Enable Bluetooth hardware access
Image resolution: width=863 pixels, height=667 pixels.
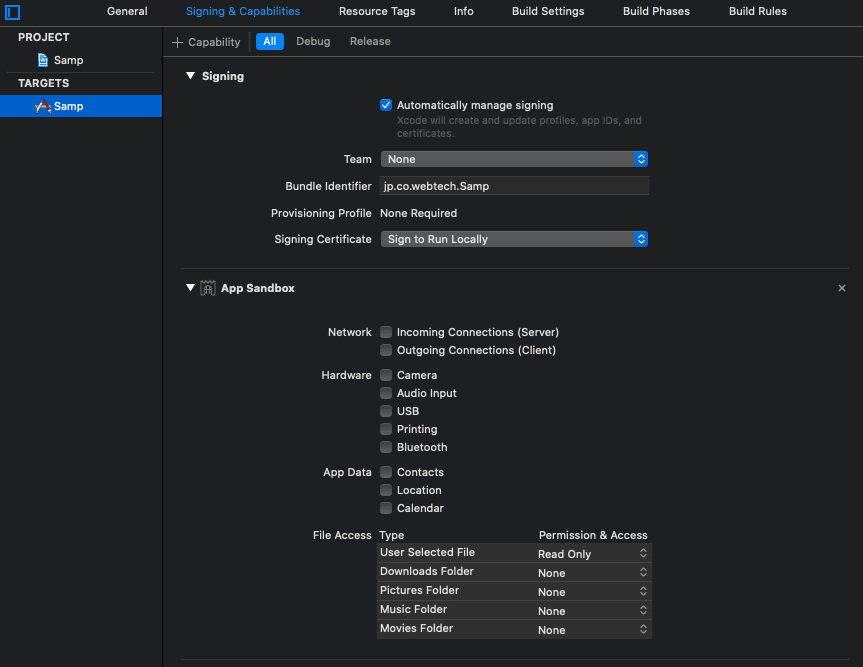coord(386,447)
